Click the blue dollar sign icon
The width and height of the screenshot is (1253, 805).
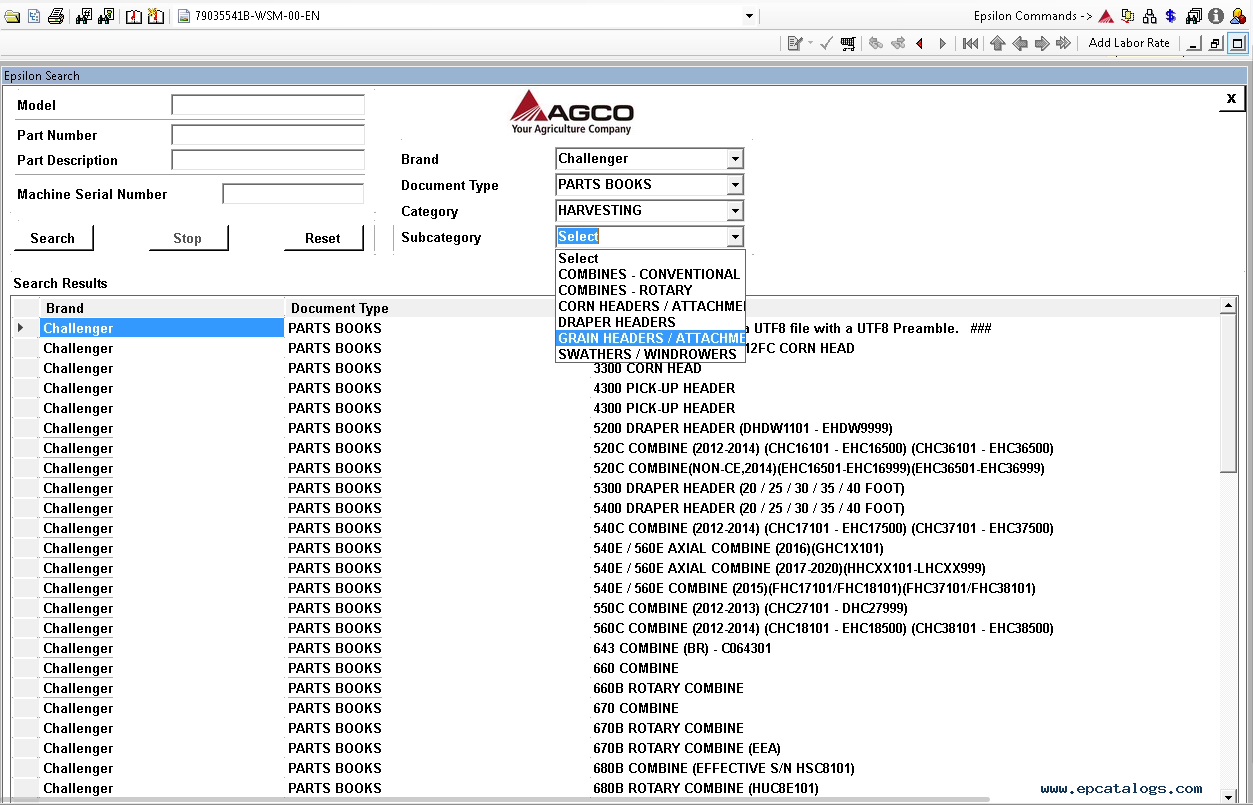[1170, 16]
